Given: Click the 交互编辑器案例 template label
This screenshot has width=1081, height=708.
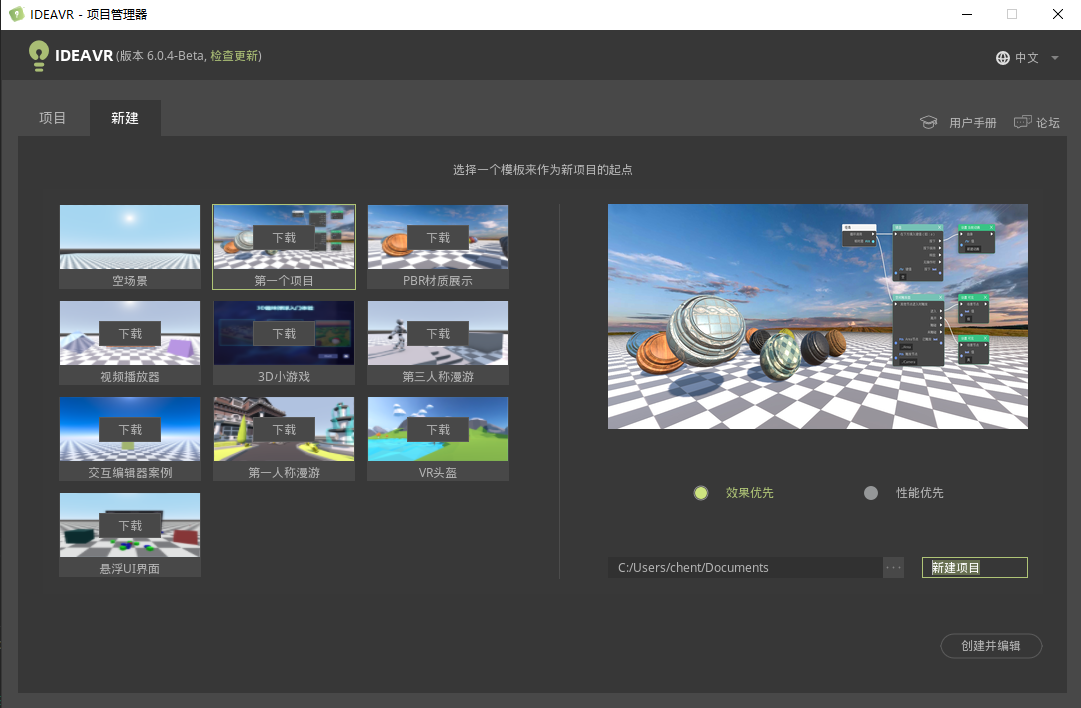Looking at the screenshot, I should 130,472.
